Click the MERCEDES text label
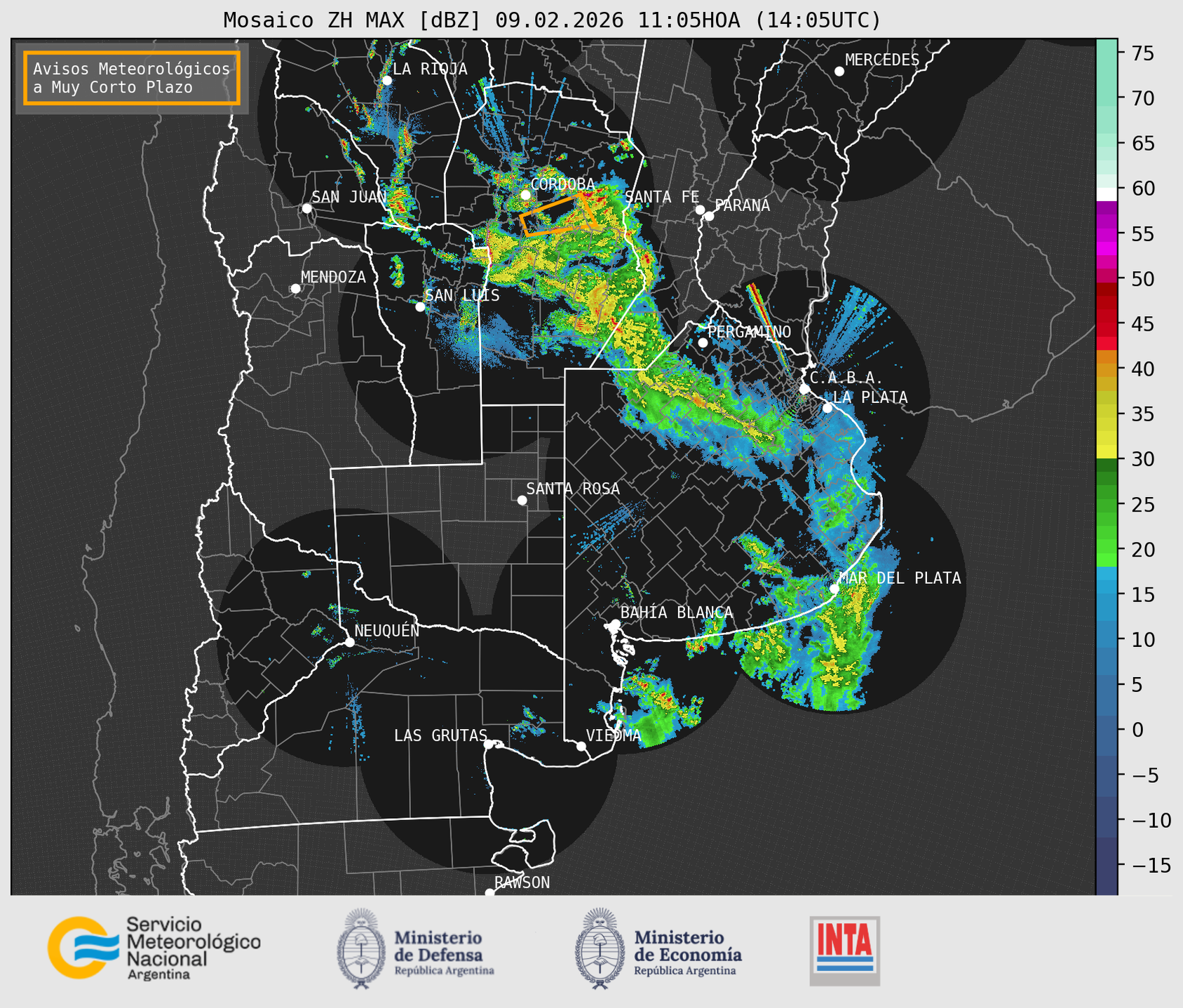The width and height of the screenshot is (1183, 1008). [x=882, y=60]
